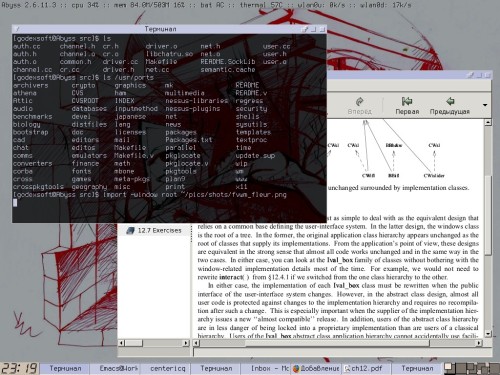Click the document horizontal scrollbar thumb
500x375 pixels.
[337, 343]
